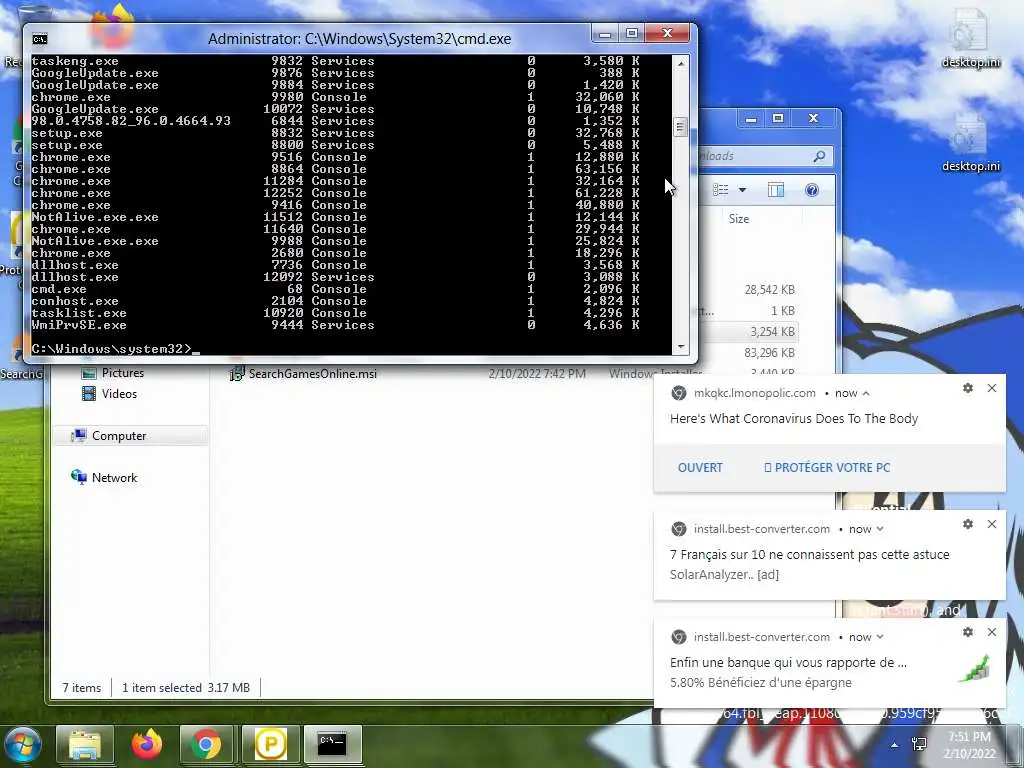
Task: Click the cmd scrollbar down arrow
Action: [680, 347]
